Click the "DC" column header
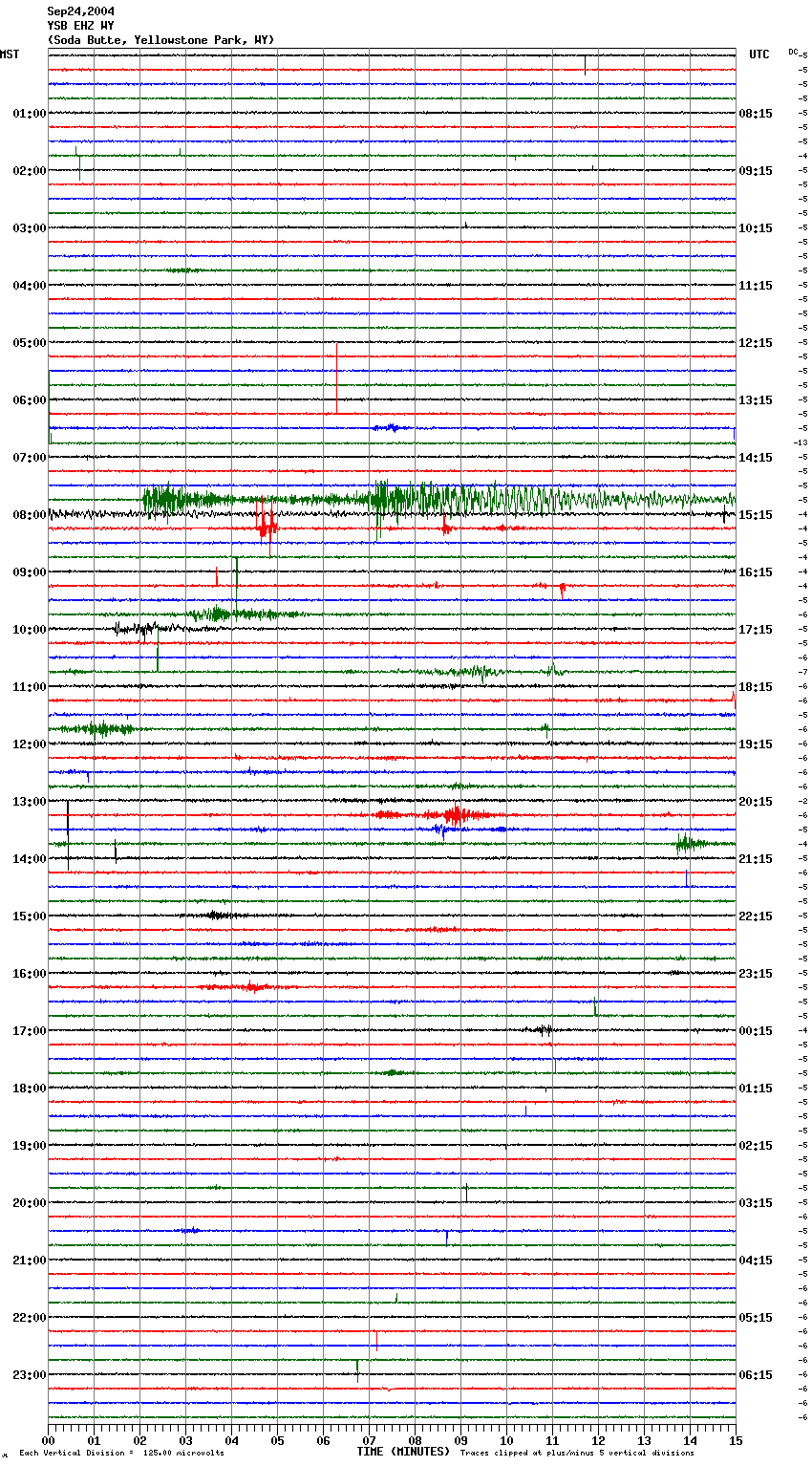 coord(793,52)
